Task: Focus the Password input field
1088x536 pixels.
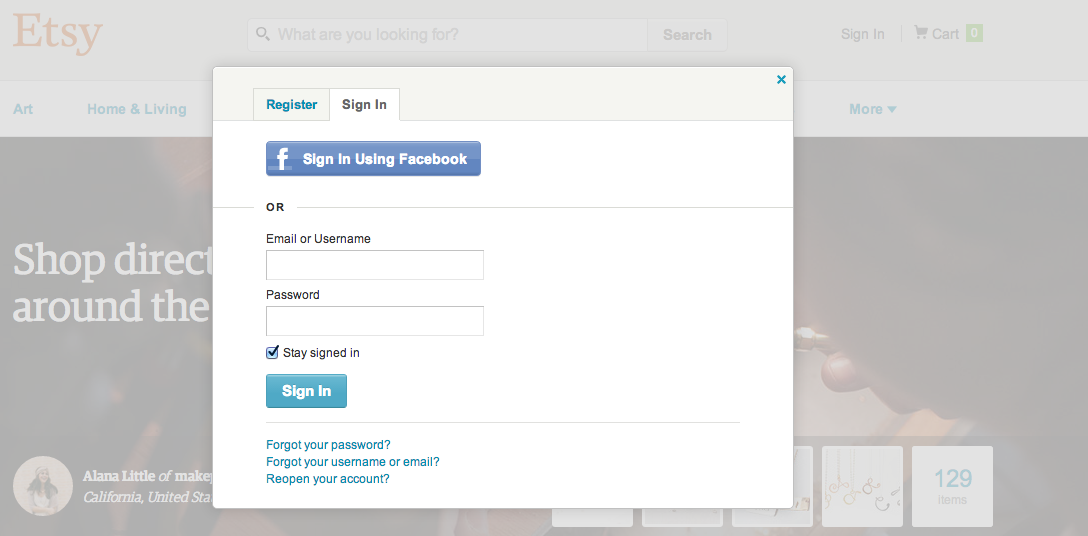Action: point(375,321)
